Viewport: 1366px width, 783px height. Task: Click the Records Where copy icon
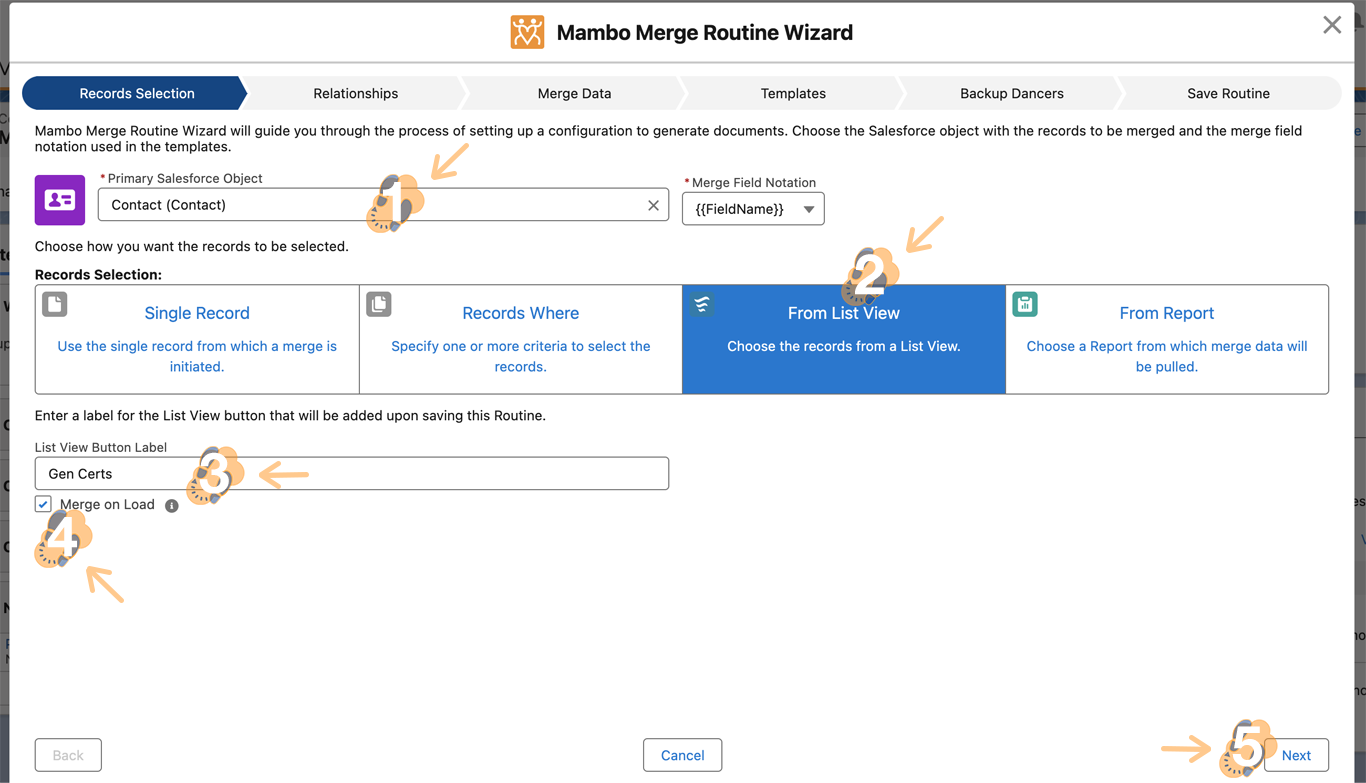[x=379, y=304]
